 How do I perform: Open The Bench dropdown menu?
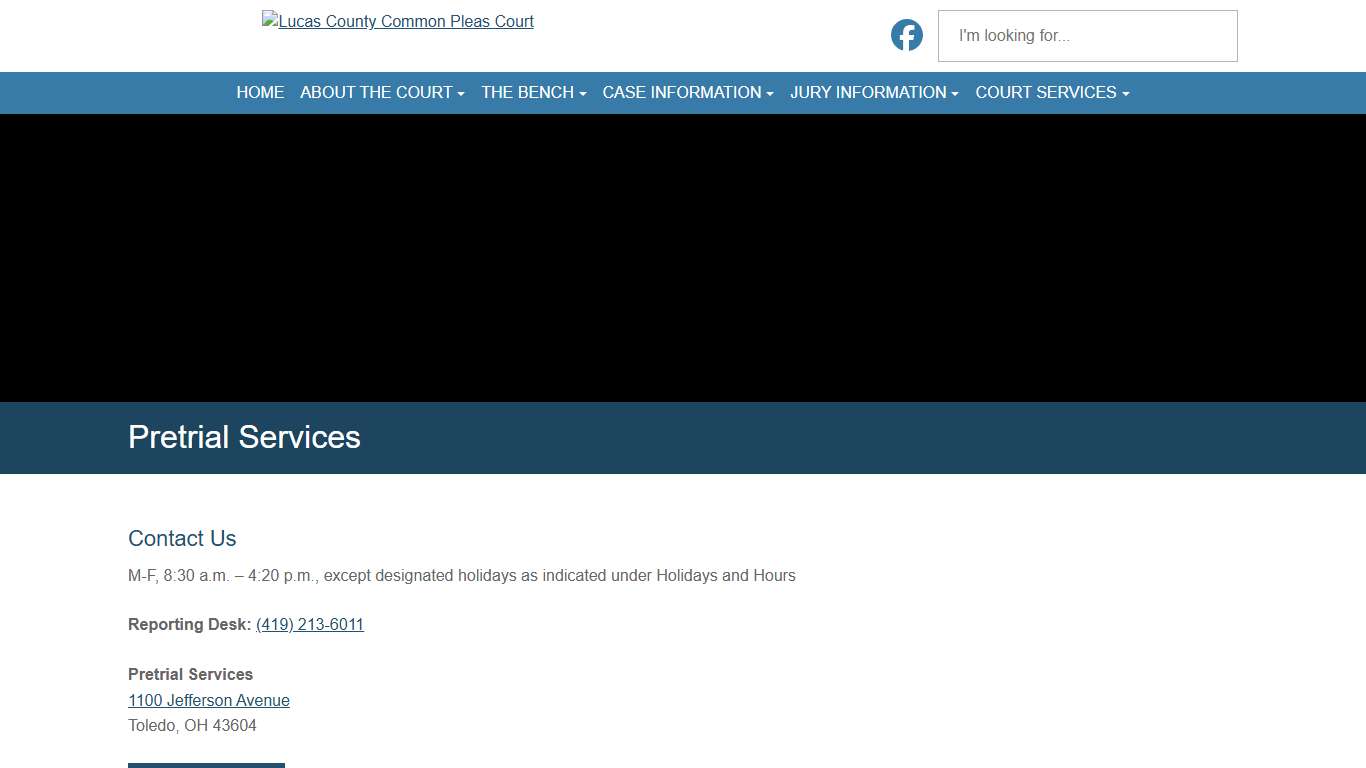tap(527, 92)
